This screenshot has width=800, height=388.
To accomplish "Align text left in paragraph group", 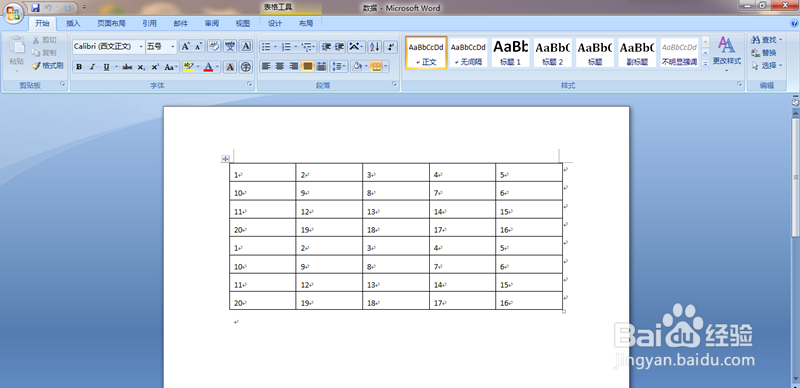I will tap(266, 66).
